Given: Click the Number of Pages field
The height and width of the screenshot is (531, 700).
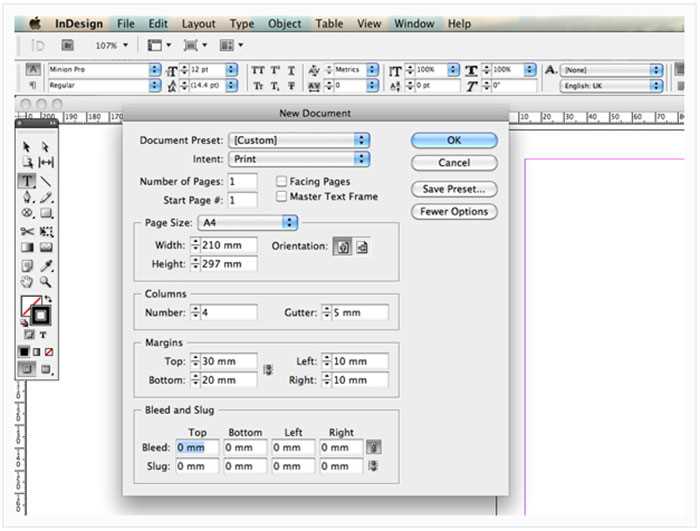Looking at the screenshot, I should click(242, 181).
